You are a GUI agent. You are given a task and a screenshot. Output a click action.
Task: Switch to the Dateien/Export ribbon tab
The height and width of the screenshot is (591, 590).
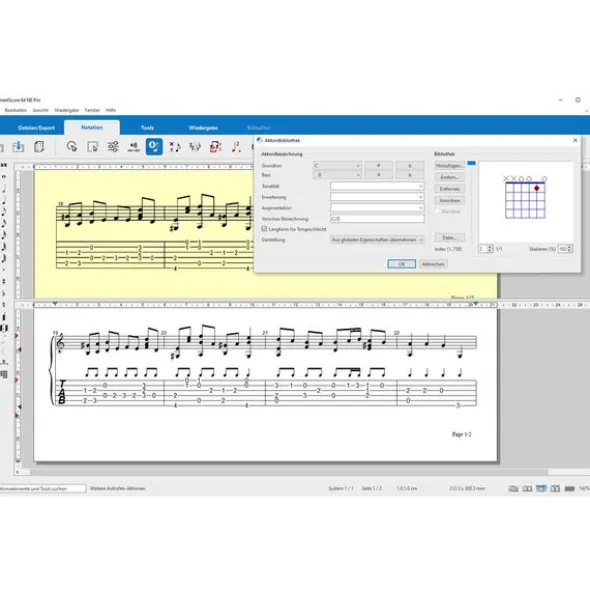pos(36,128)
